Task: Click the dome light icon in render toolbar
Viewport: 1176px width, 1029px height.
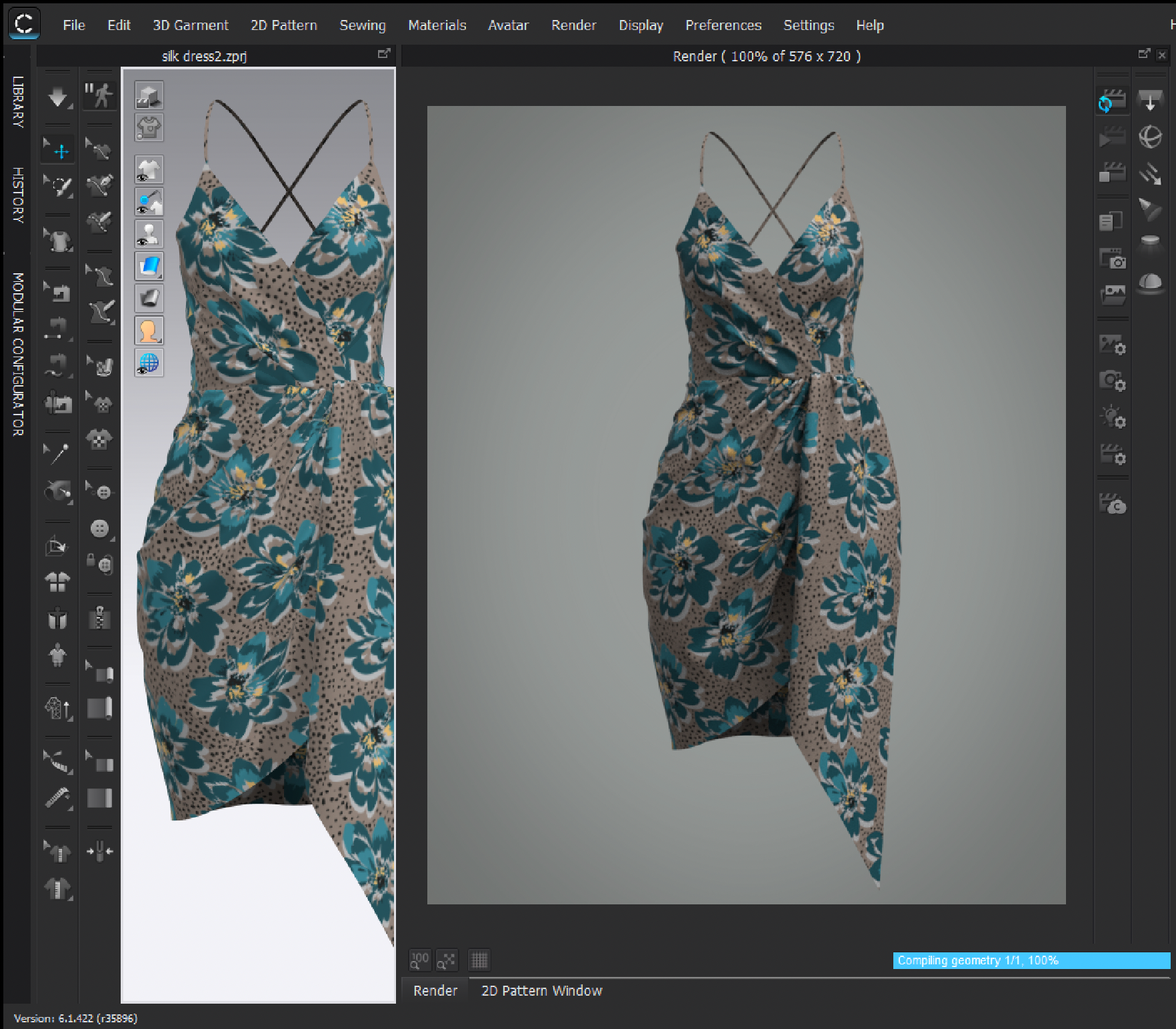Action: 1150,283
